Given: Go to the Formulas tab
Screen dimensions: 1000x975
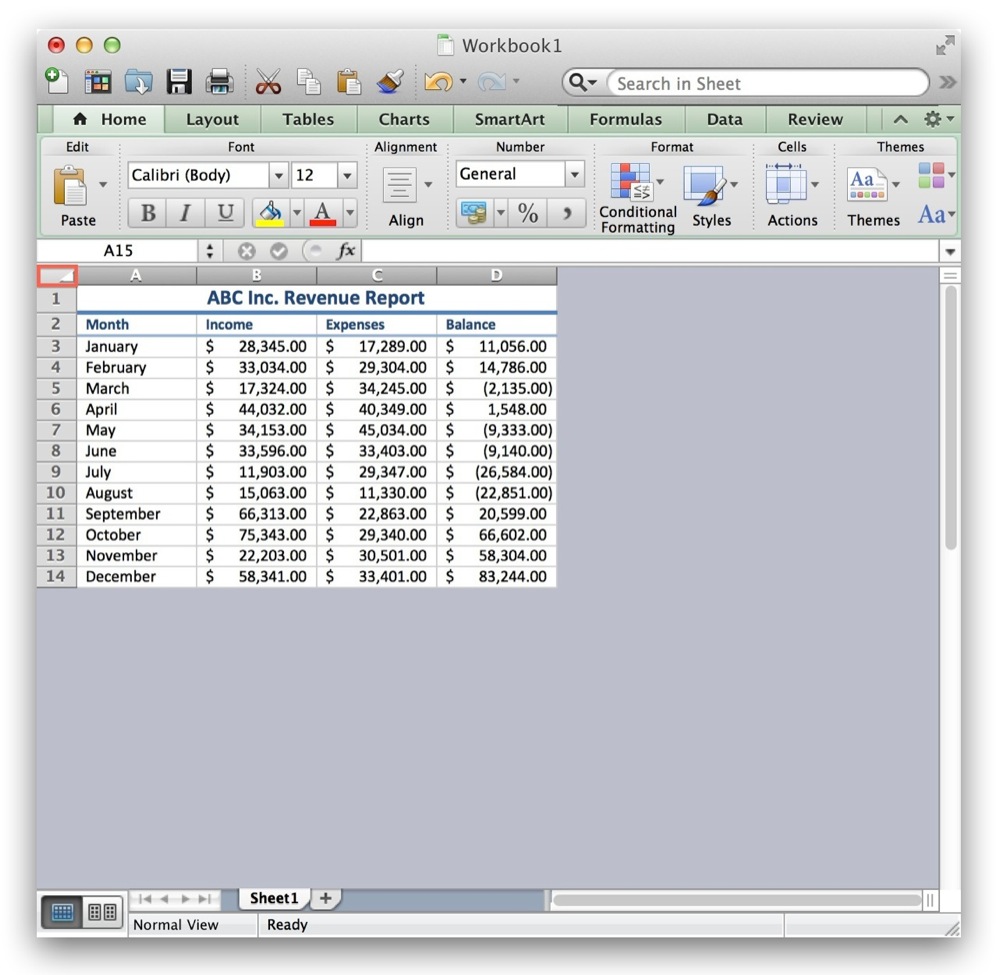Looking at the screenshot, I should pos(626,119).
